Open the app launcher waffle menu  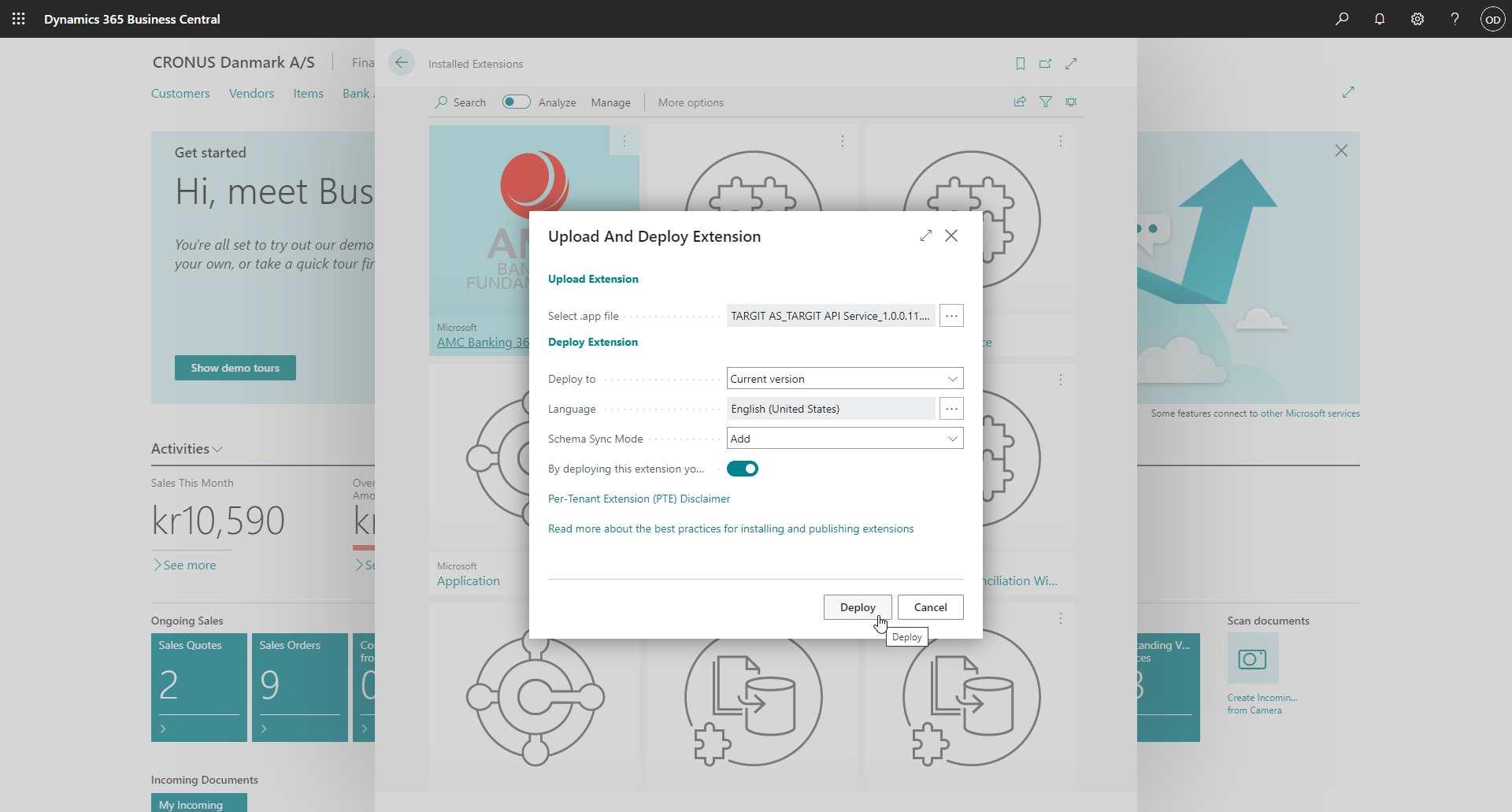(19, 19)
